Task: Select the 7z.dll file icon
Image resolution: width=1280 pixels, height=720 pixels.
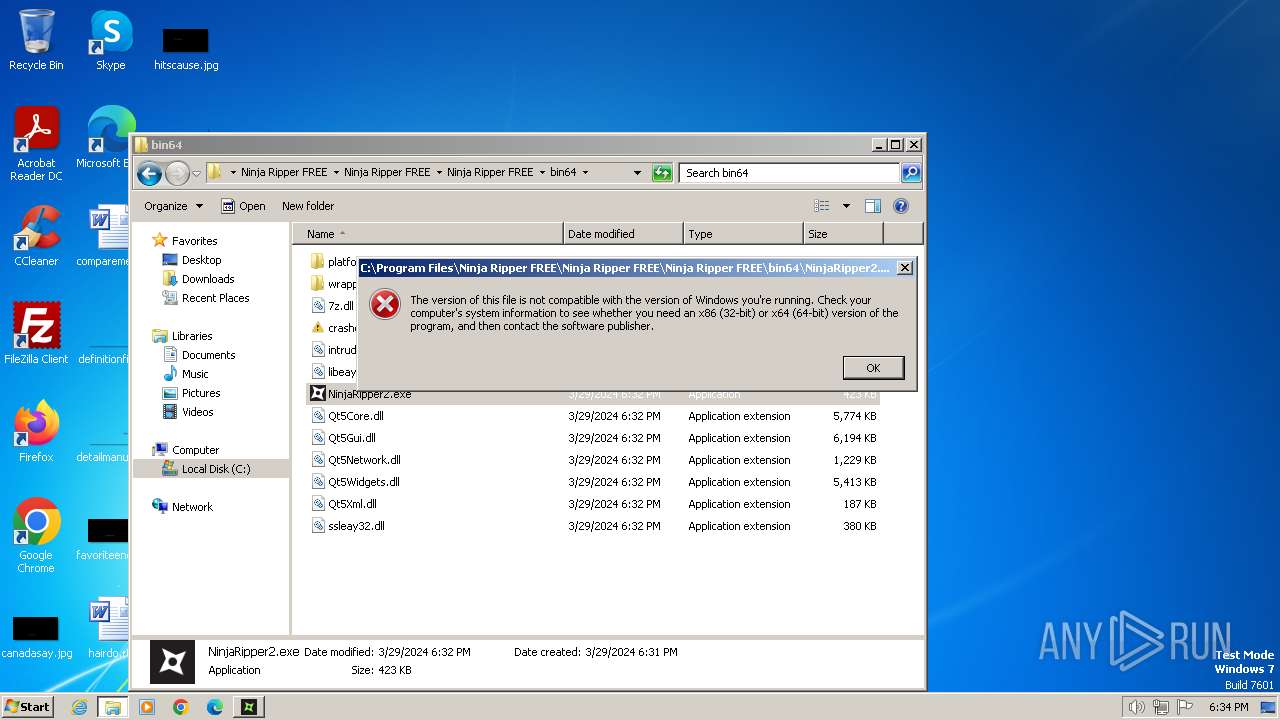Action: click(318, 306)
